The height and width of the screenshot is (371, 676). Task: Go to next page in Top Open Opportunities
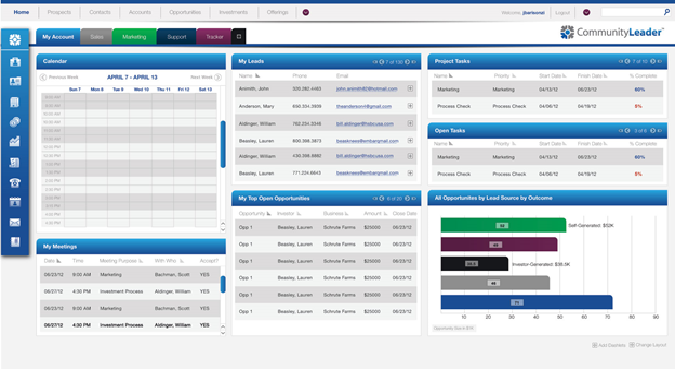tap(407, 199)
